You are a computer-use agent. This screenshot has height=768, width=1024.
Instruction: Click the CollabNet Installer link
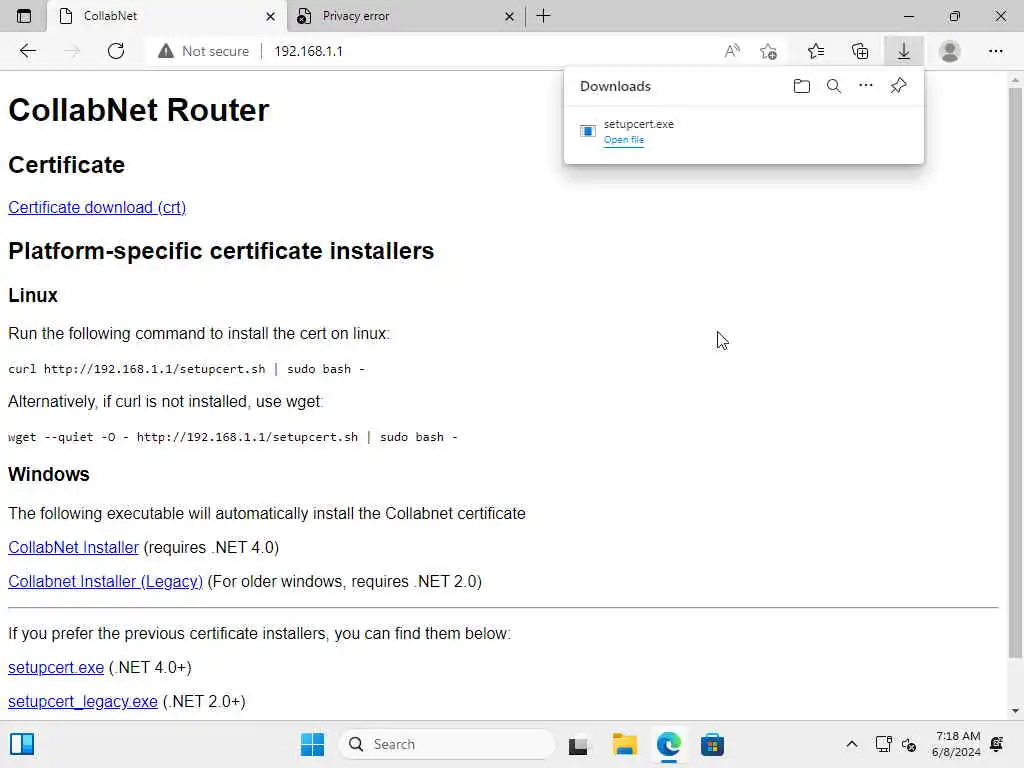point(73,547)
